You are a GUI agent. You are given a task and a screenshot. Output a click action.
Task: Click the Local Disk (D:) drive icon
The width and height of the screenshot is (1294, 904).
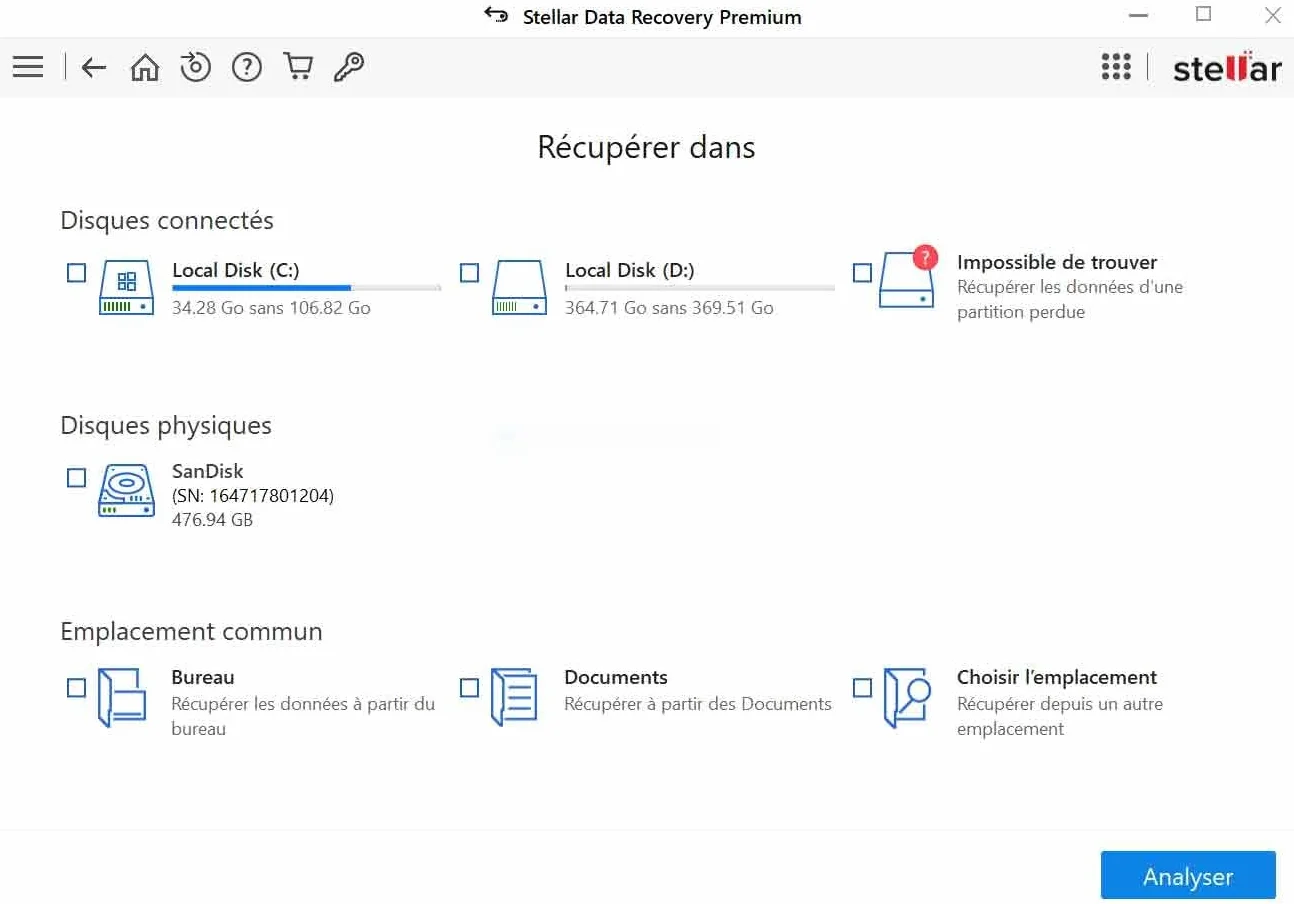[520, 288]
